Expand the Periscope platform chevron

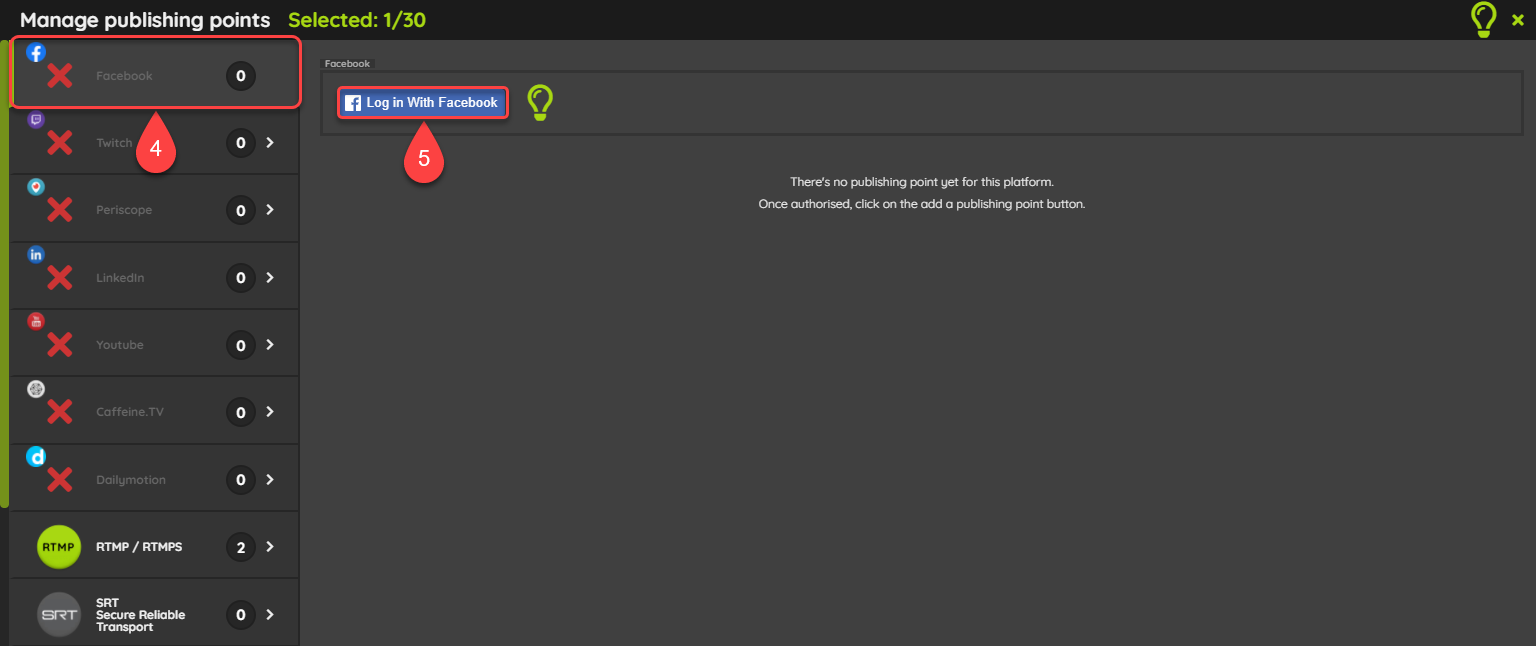tap(269, 210)
